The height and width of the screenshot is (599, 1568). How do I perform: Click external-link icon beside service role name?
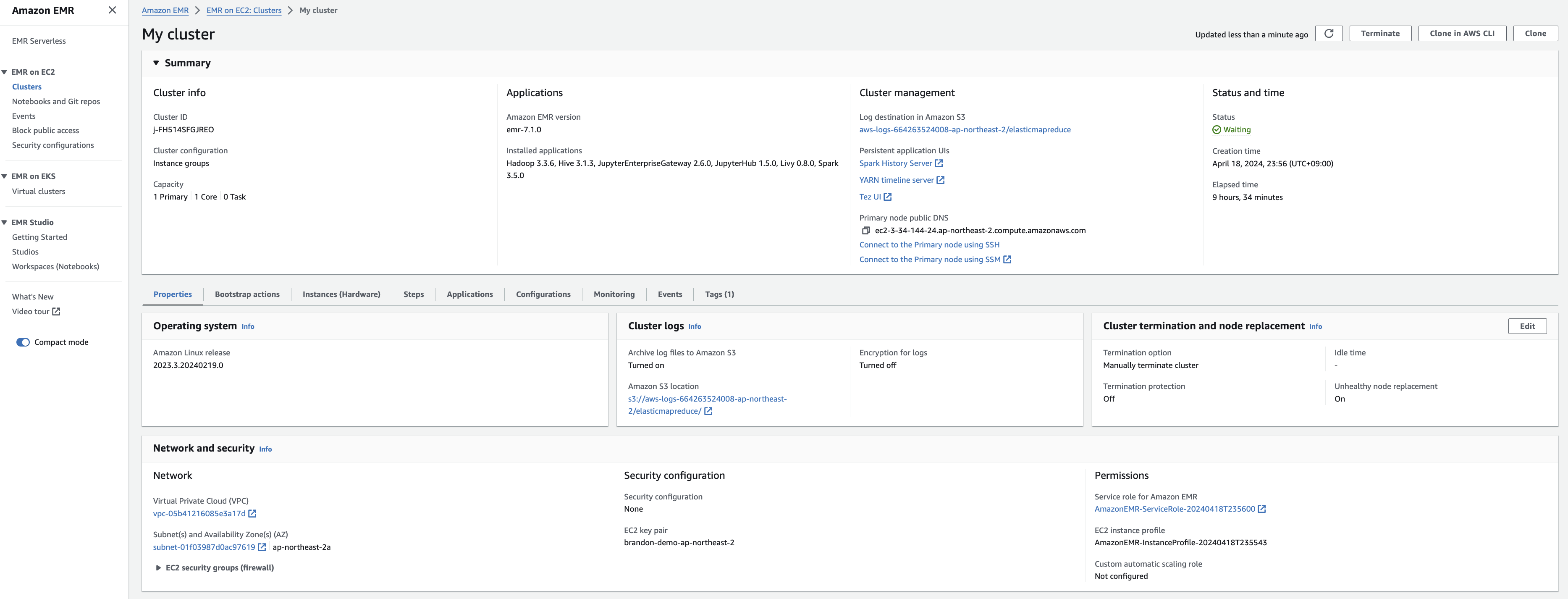tap(1262, 509)
